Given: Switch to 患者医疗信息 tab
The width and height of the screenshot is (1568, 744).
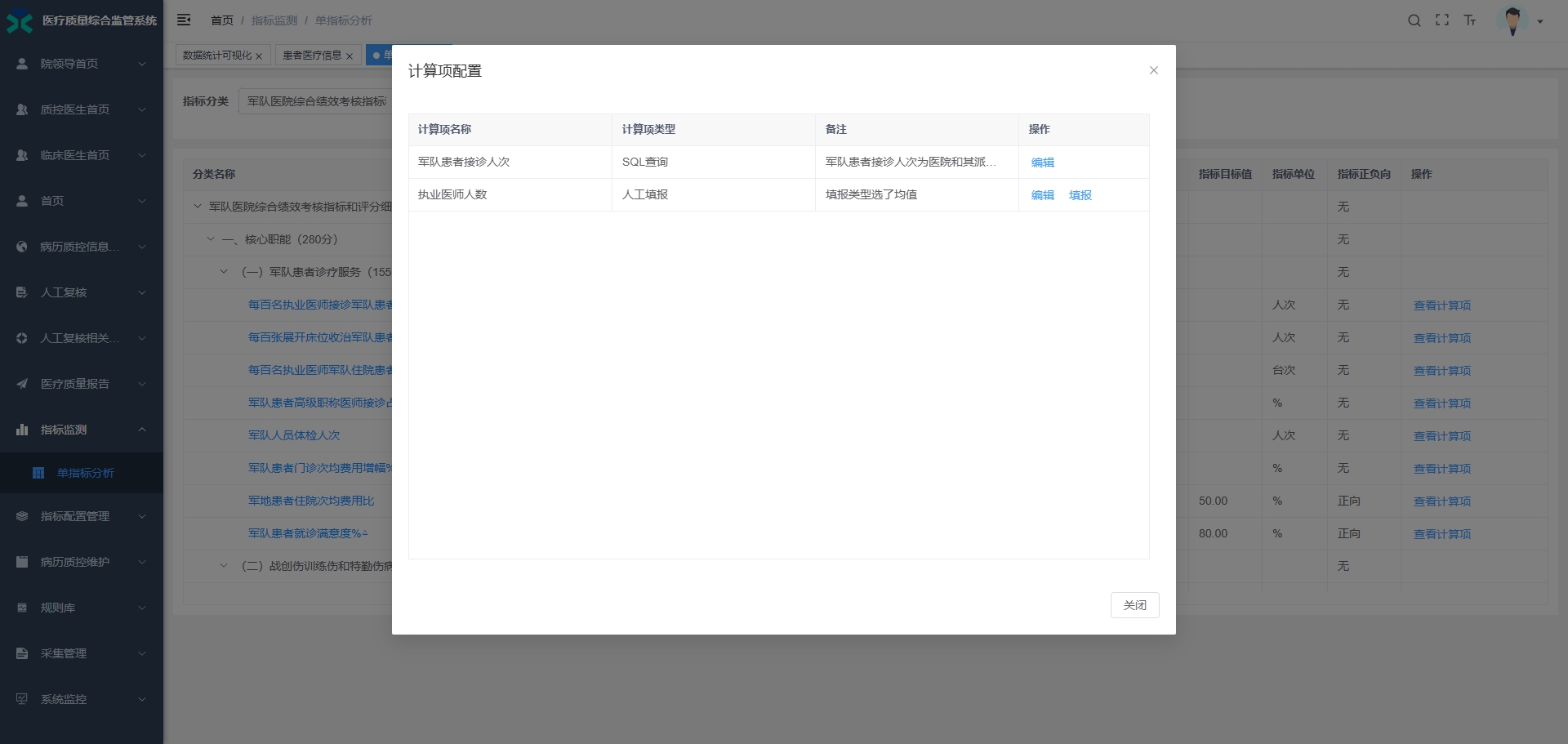Looking at the screenshot, I should (312, 56).
